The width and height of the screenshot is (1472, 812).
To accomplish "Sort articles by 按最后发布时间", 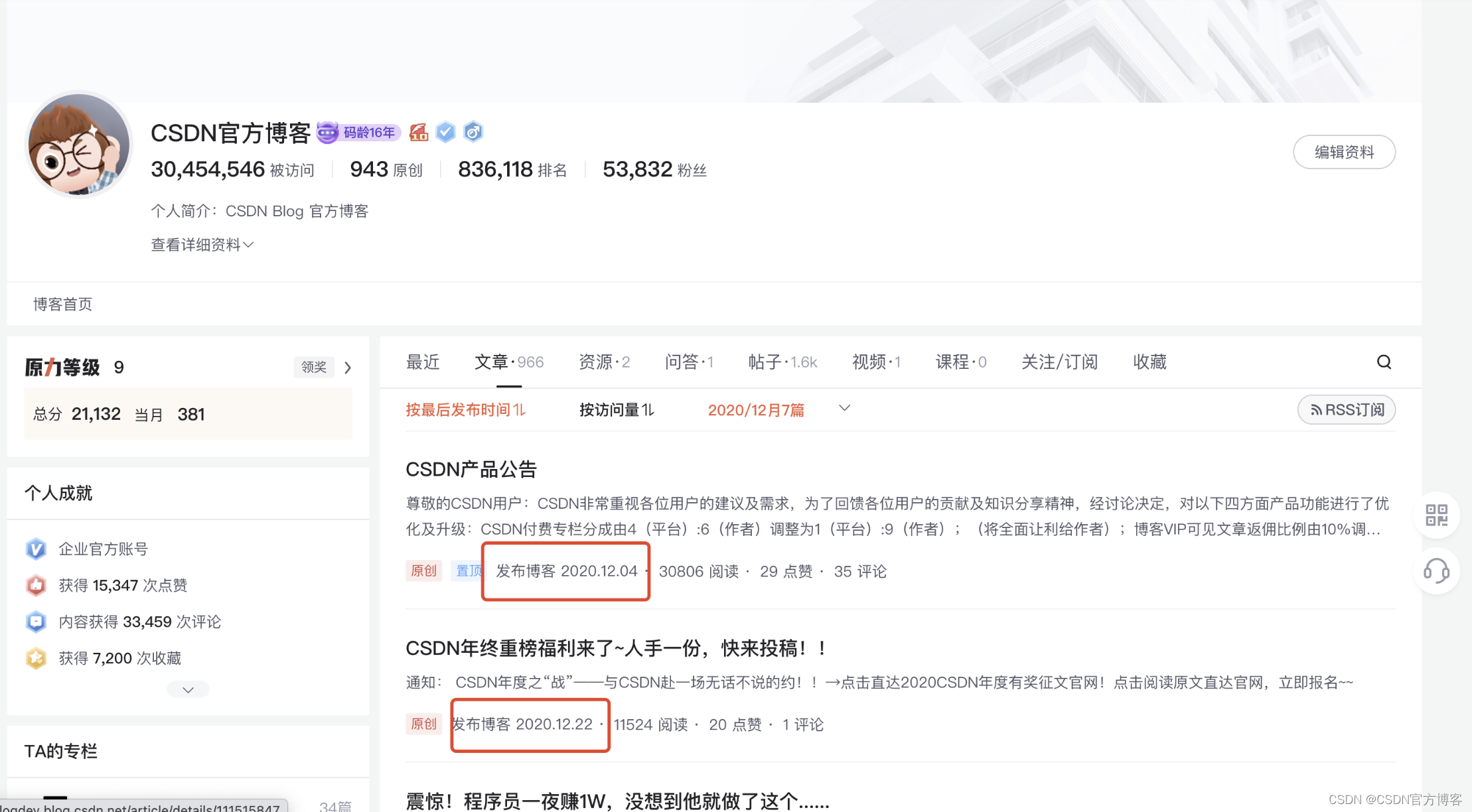I will pyautogui.click(x=465, y=410).
